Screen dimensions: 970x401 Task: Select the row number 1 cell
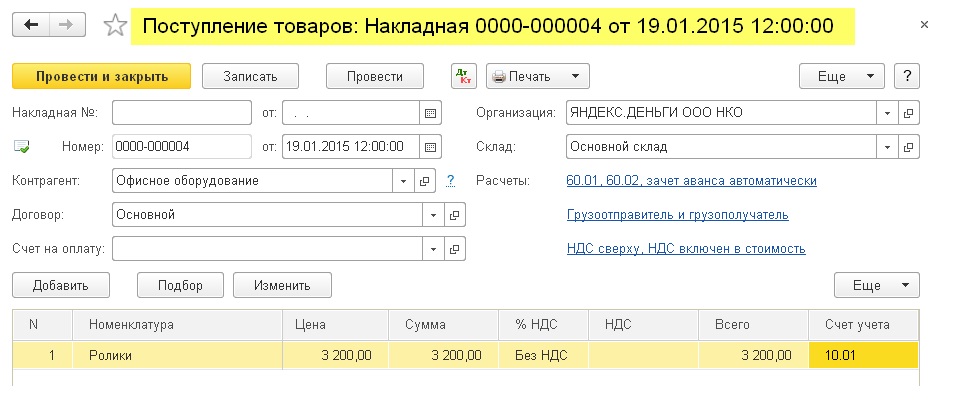pyautogui.click(x=43, y=356)
